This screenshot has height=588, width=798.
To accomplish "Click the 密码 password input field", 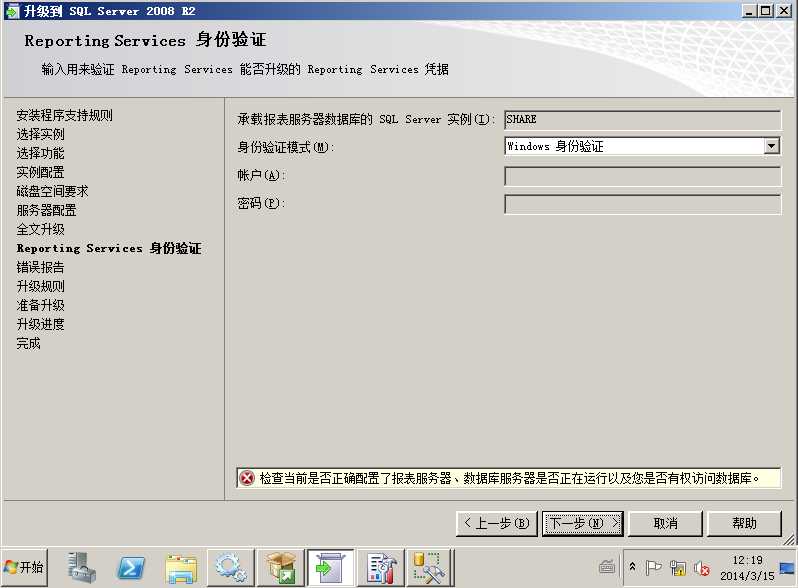I will [642, 204].
